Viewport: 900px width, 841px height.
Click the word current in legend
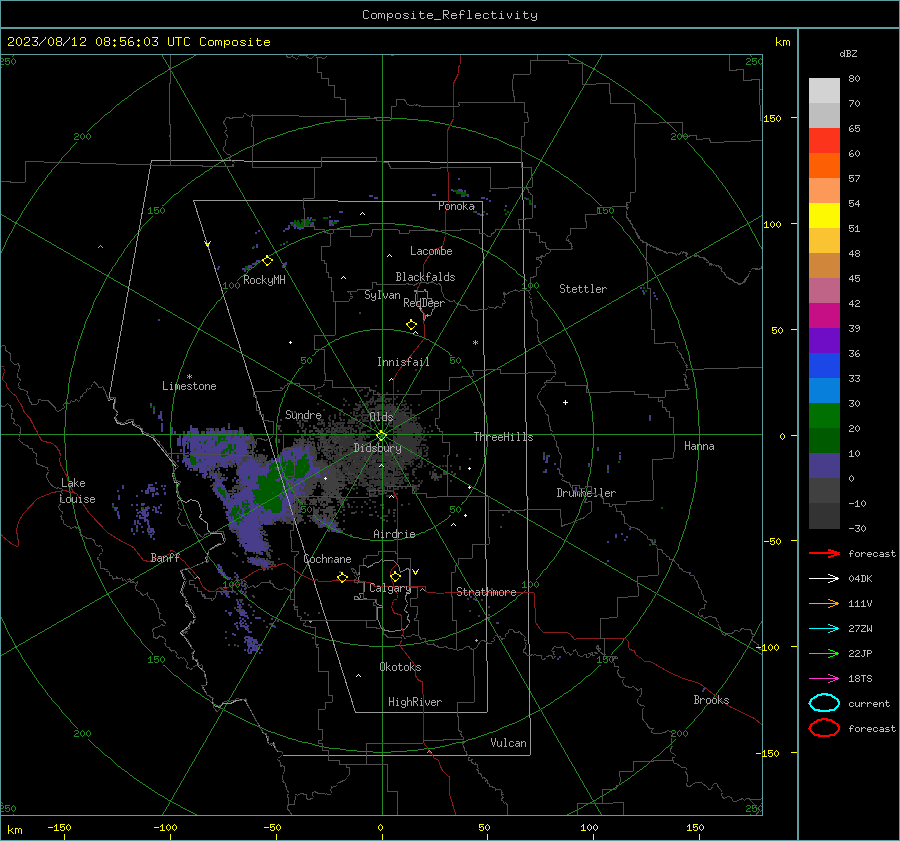(x=869, y=703)
